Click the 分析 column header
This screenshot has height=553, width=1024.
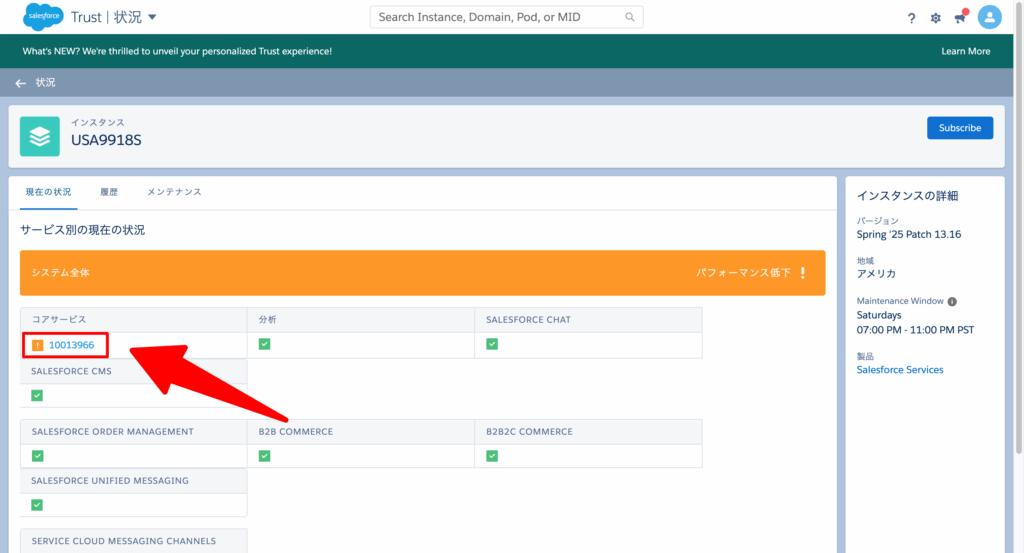tap(268, 319)
